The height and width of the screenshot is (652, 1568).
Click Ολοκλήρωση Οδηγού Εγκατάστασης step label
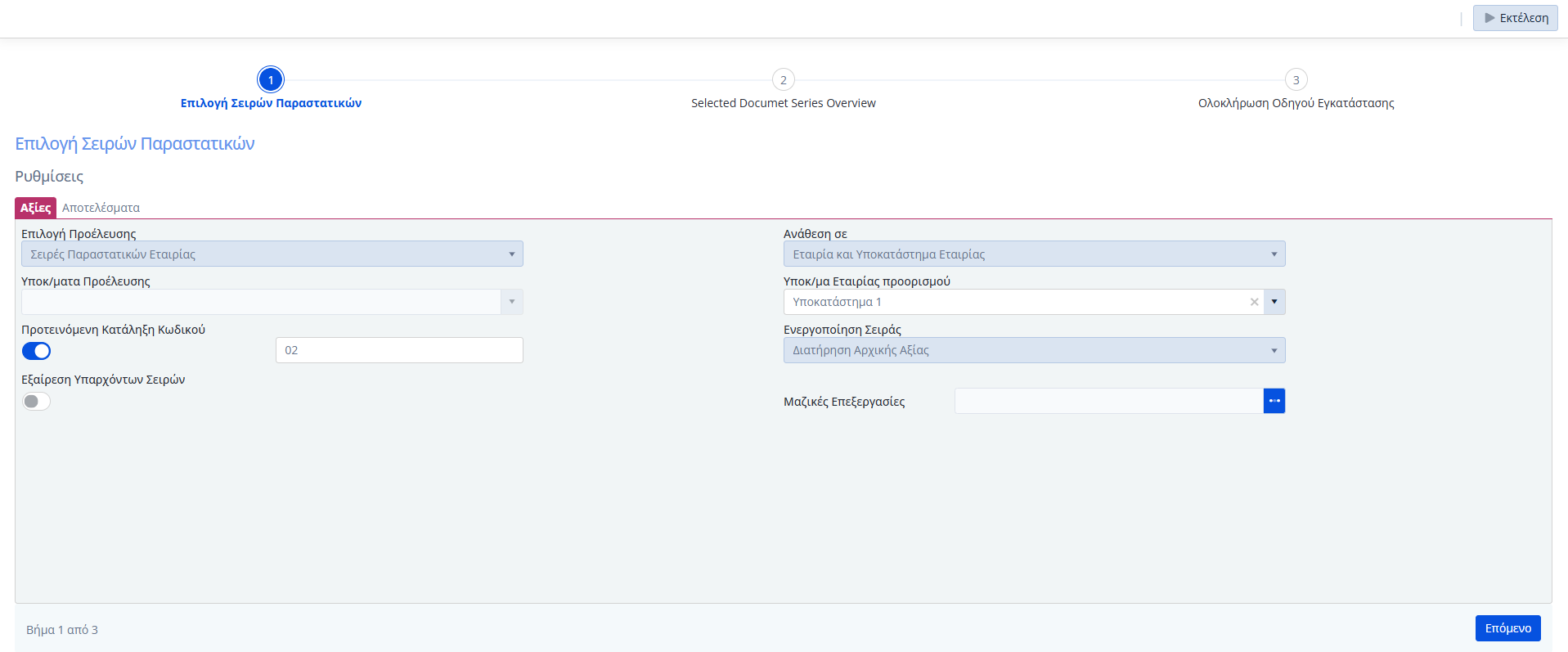[x=1296, y=103]
